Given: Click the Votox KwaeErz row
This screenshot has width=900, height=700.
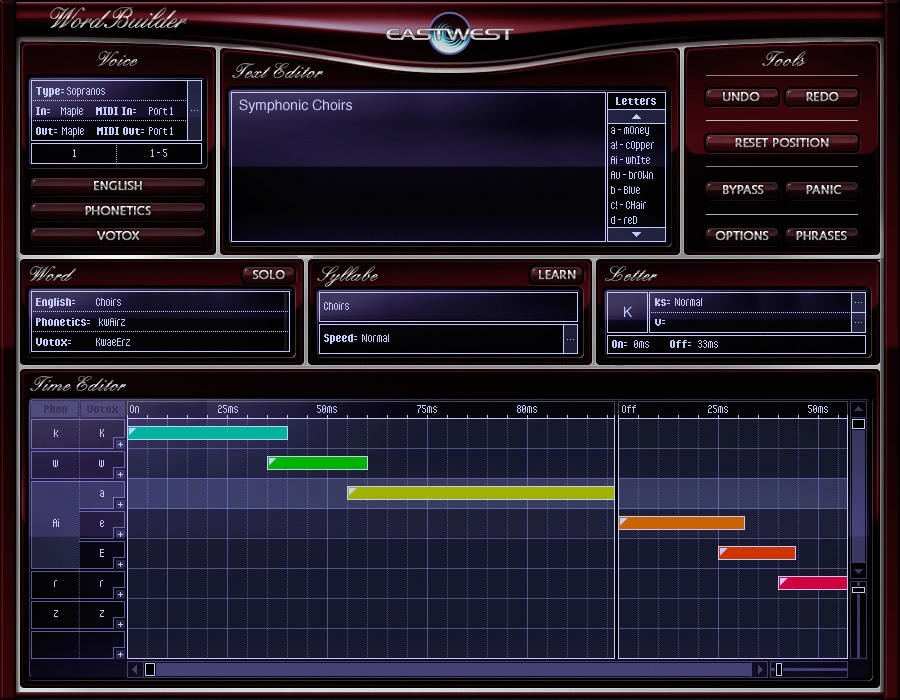Looking at the screenshot, I should coord(160,342).
